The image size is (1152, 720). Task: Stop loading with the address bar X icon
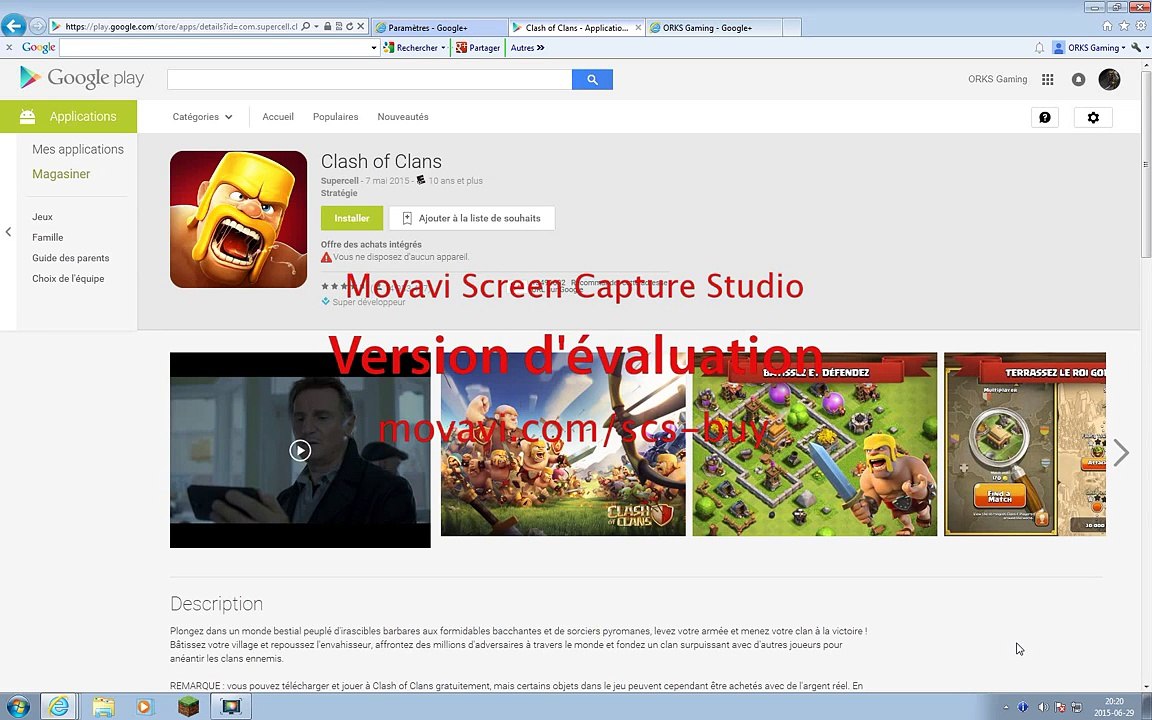click(x=361, y=26)
